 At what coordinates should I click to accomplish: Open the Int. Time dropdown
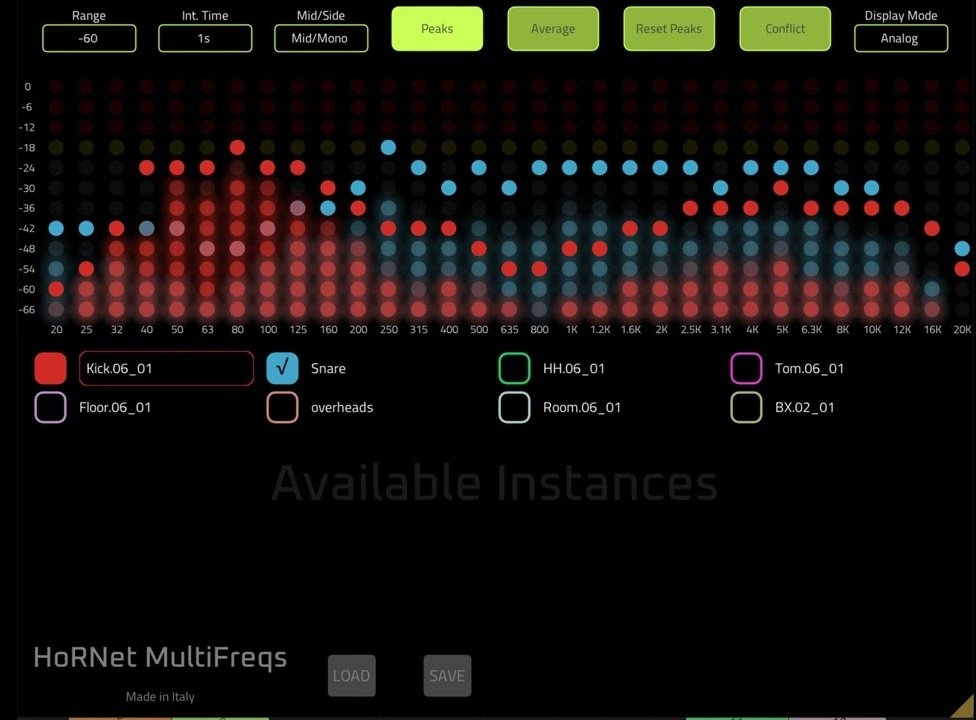click(204, 38)
